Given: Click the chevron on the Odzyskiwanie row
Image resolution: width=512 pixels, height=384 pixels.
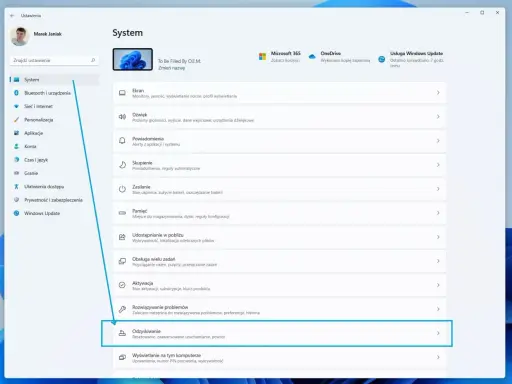Looking at the screenshot, I should pos(438,333).
